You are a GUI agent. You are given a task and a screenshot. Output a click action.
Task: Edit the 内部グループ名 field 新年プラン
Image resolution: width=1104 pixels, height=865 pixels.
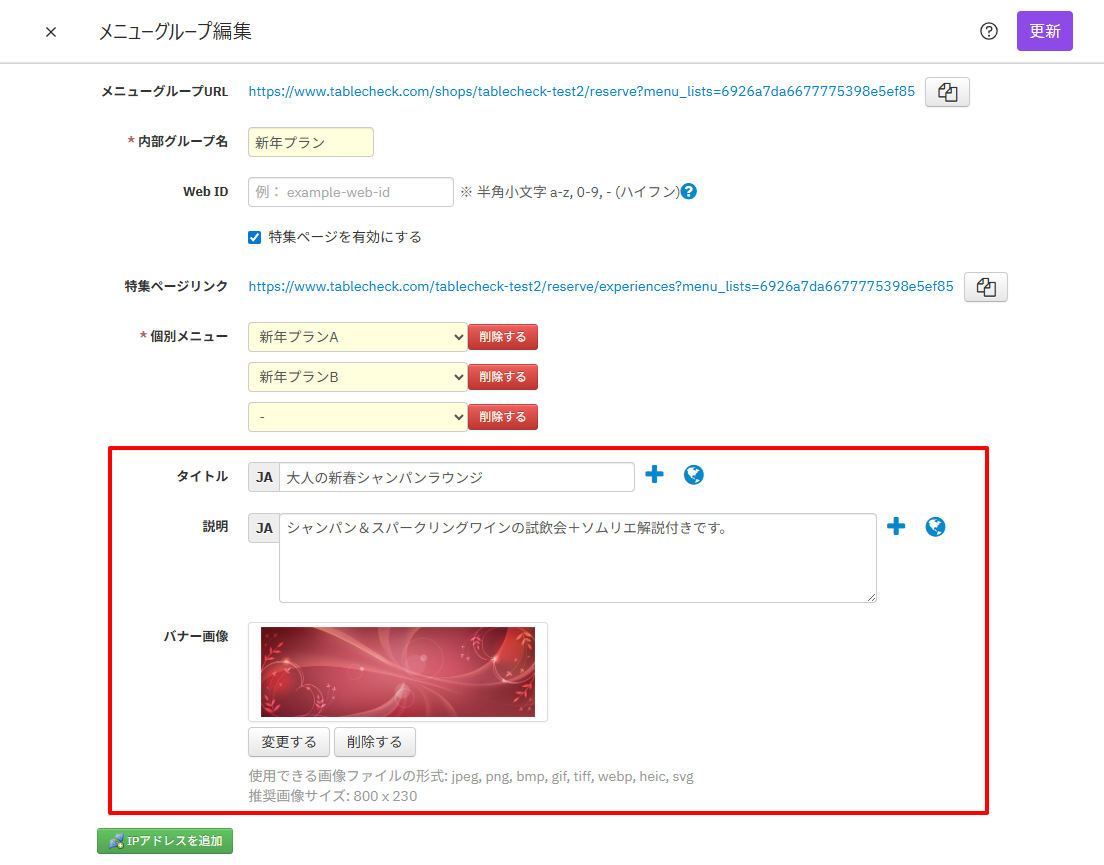[310, 142]
